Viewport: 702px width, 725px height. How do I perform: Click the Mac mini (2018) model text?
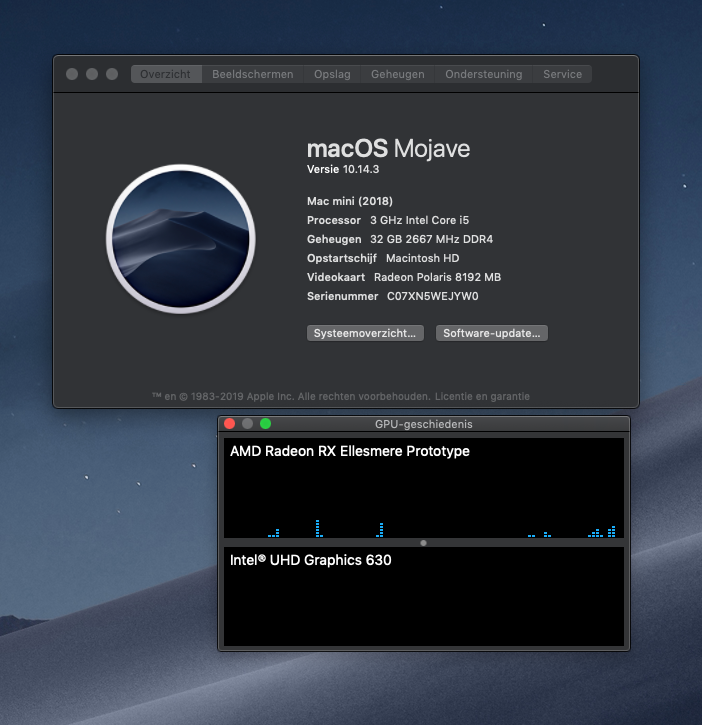[x=350, y=201]
